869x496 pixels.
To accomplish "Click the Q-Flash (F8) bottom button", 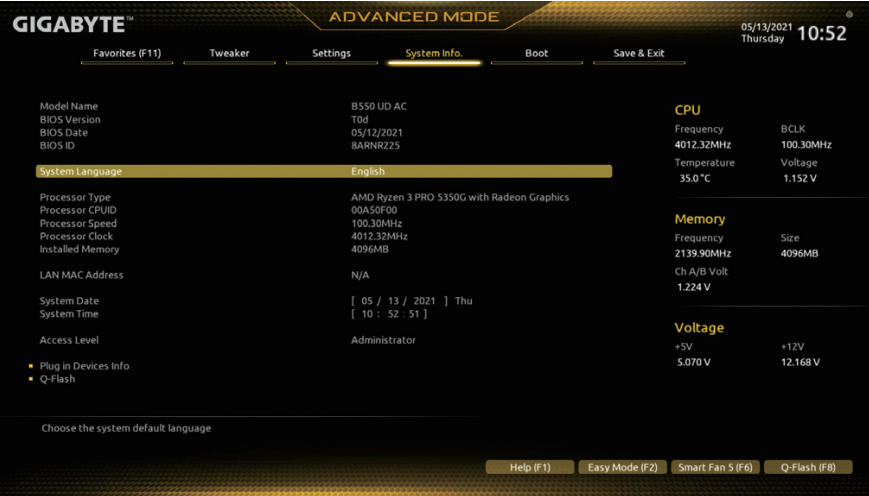I will click(x=808, y=467).
